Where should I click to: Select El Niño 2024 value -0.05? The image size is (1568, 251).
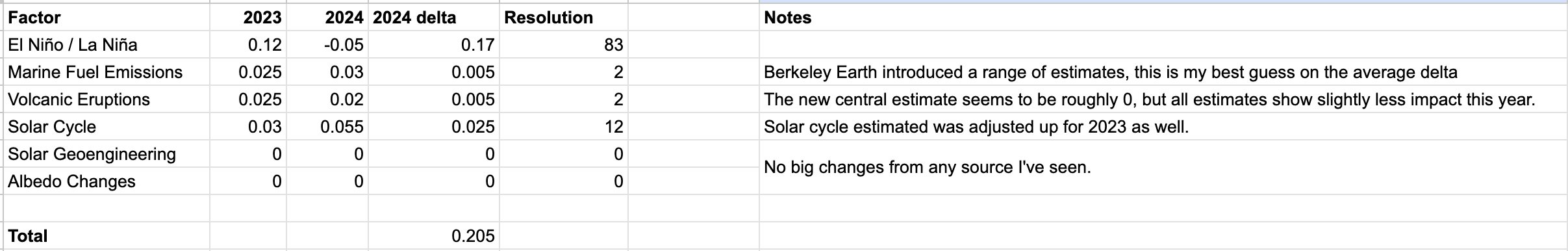[x=327, y=45]
